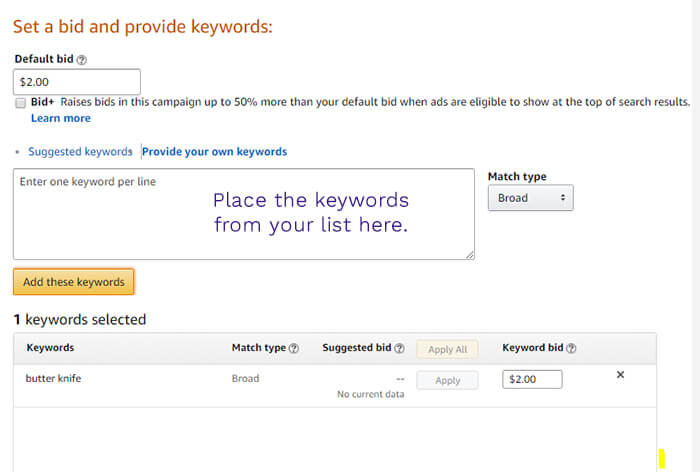The width and height of the screenshot is (700, 472).
Task: Remove the butter knife keyword row
Action: (620, 375)
